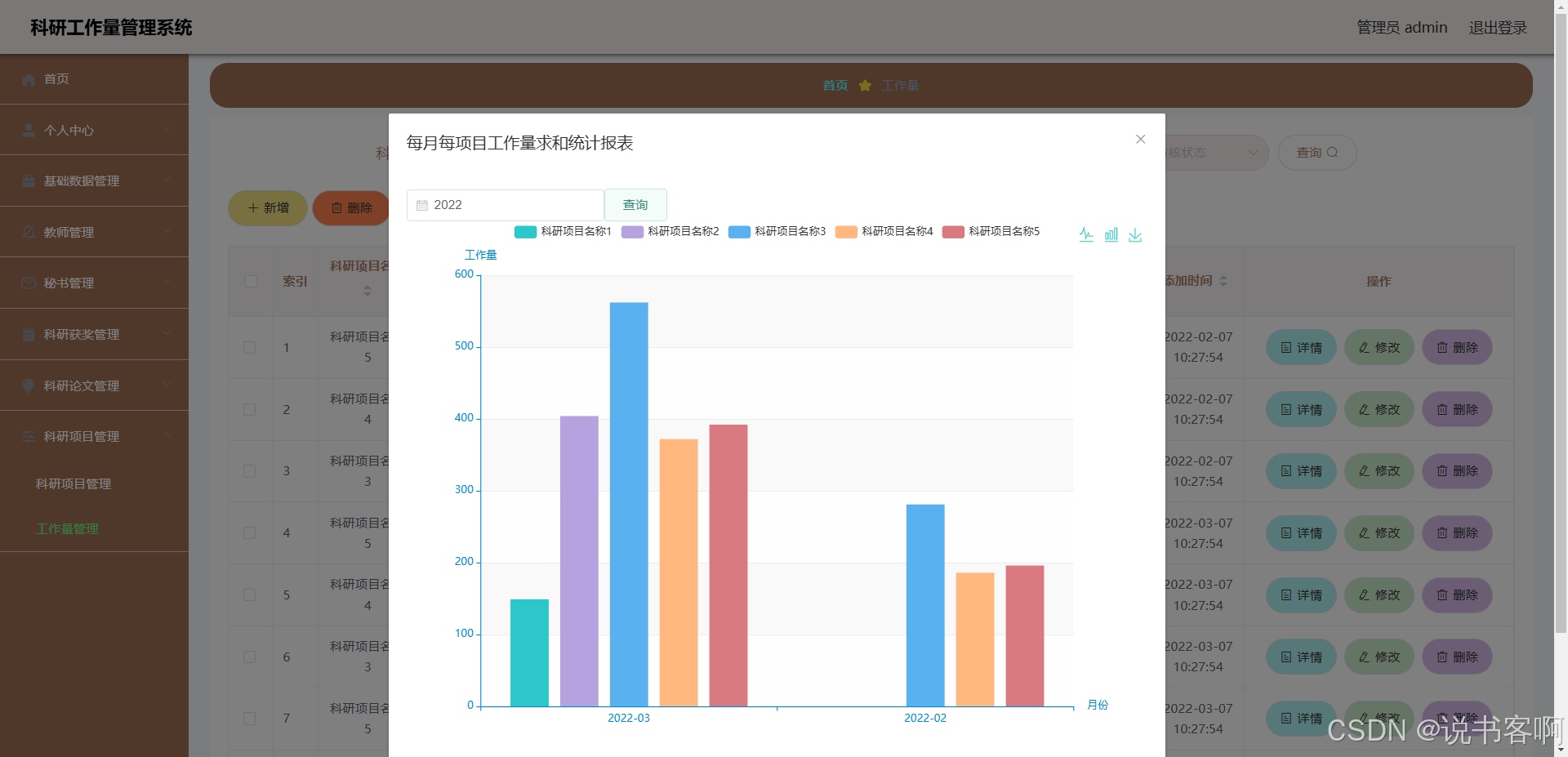The width and height of the screenshot is (1568, 757).
Task: Switch chart to bar view icon
Action: 1111,235
